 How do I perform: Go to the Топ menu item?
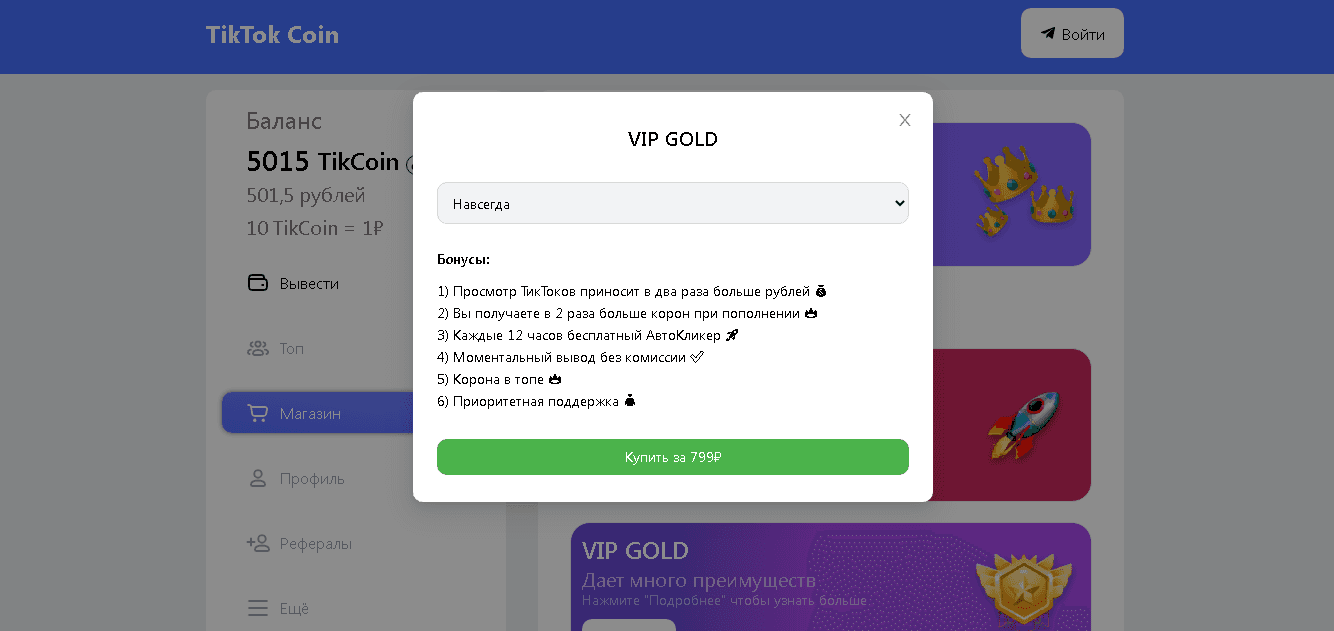pyautogui.click(x=292, y=348)
